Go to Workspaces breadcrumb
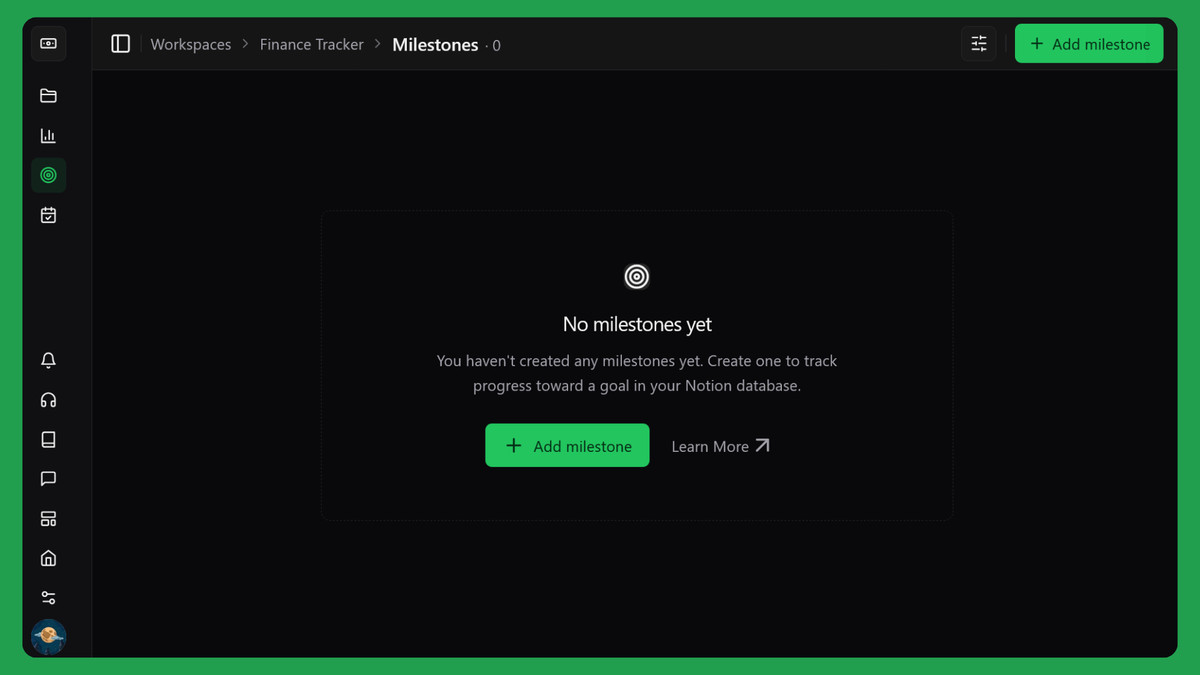1200x675 pixels. [x=191, y=44]
